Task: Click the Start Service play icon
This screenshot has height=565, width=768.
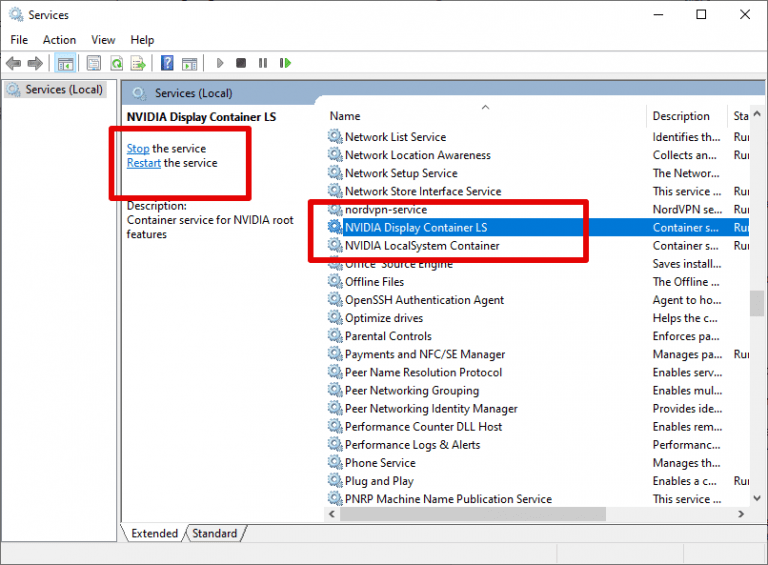Action: pyautogui.click(x=220, y=63)
